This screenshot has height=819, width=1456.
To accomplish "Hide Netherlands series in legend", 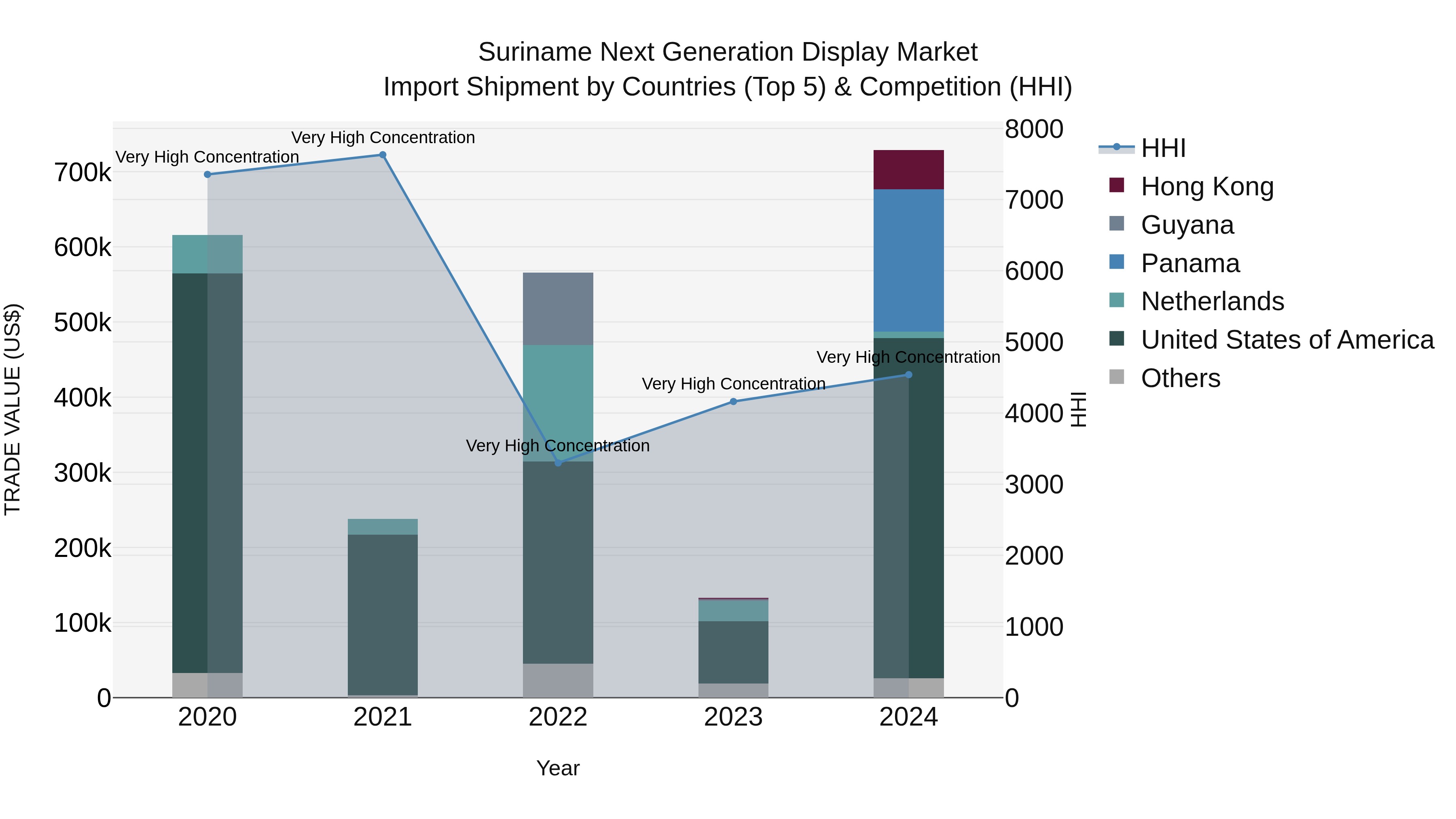I will tap(1197, 301).
